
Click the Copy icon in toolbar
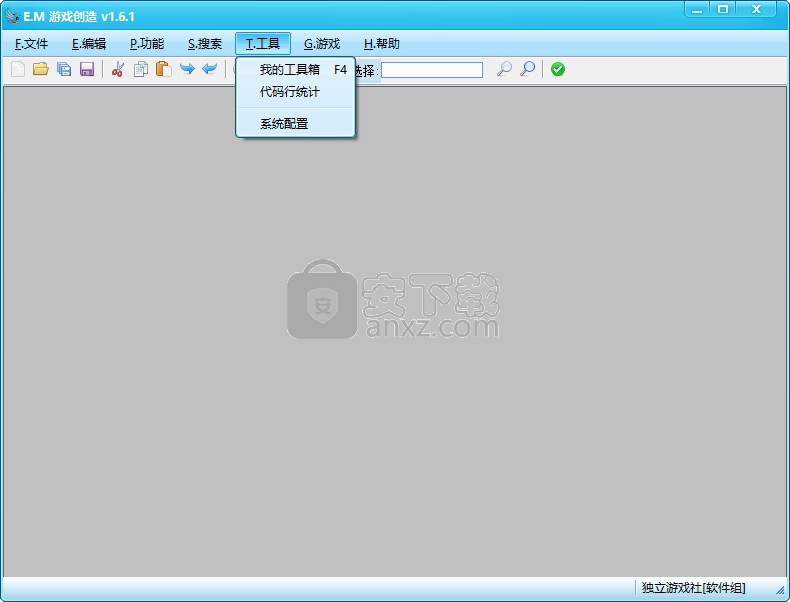(141, 69)
